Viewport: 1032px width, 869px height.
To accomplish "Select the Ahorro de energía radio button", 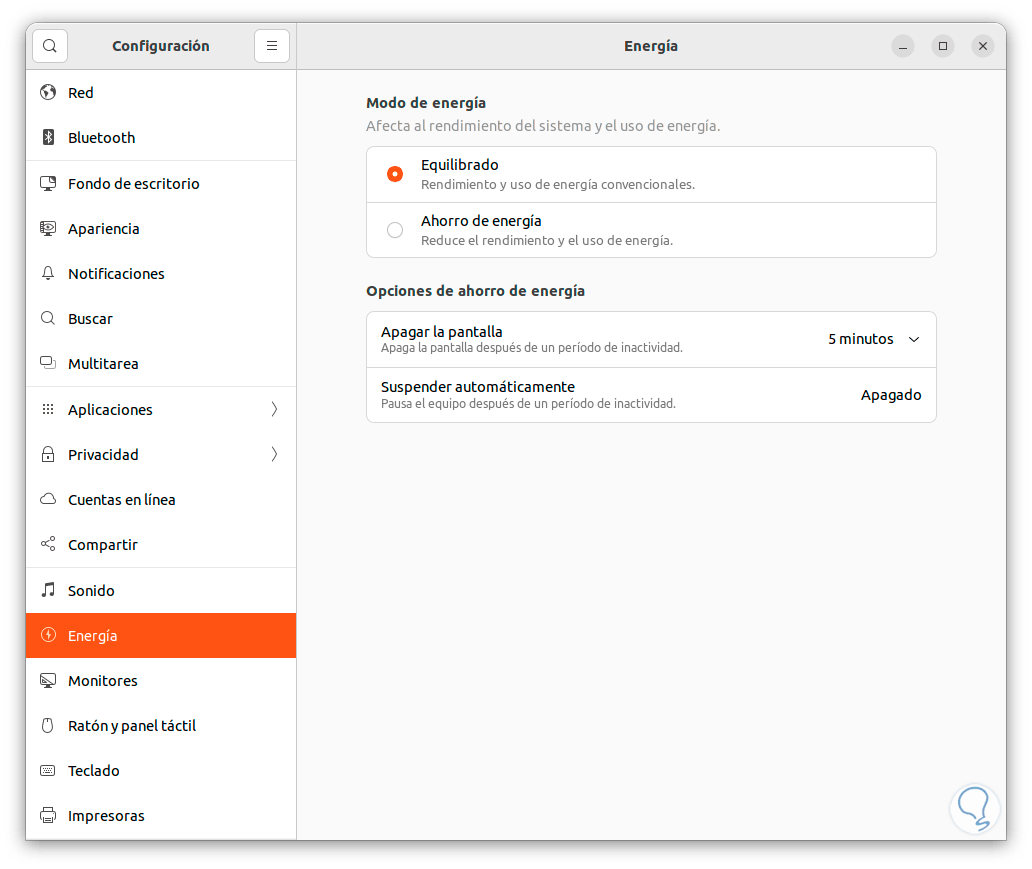I will (x=395, y=230).
